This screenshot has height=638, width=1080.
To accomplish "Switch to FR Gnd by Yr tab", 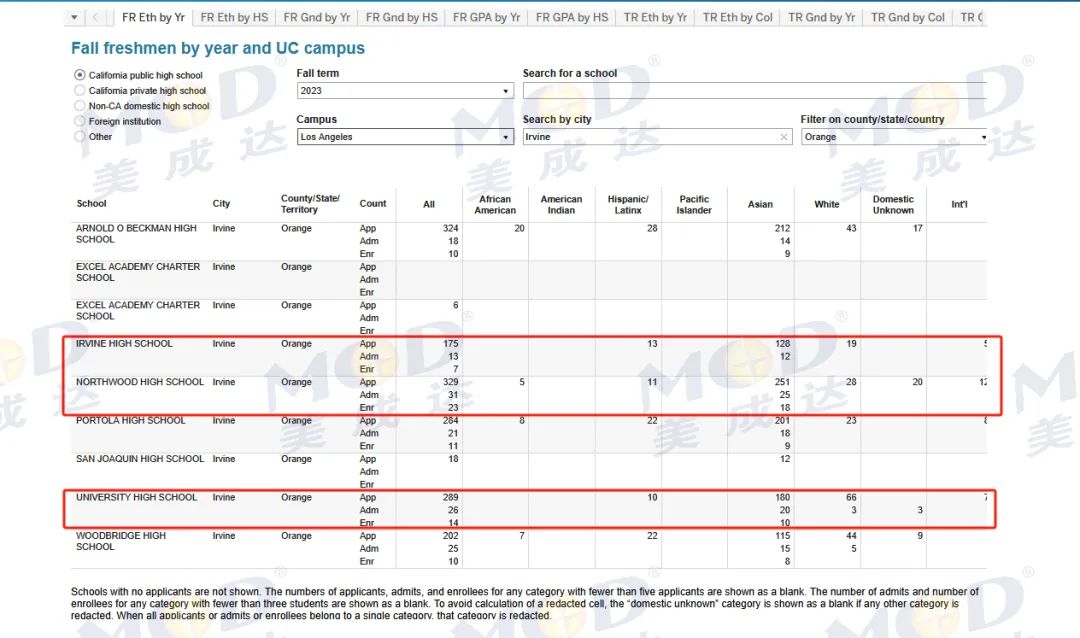I will tap(317, 17).
